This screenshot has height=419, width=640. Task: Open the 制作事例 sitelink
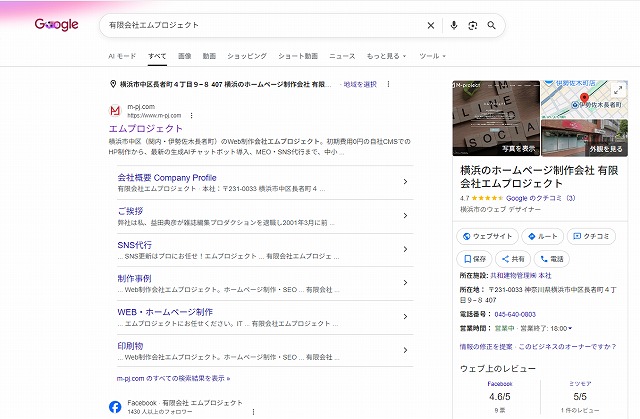point(134,278)
